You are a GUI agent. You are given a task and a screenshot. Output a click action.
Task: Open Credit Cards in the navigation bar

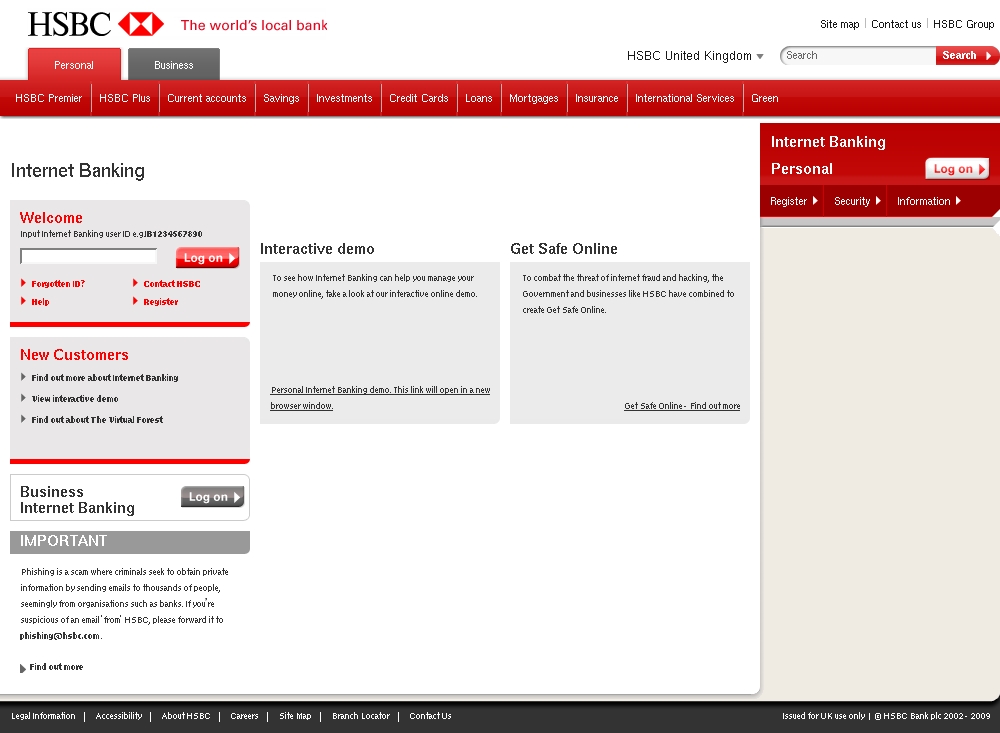418,98
